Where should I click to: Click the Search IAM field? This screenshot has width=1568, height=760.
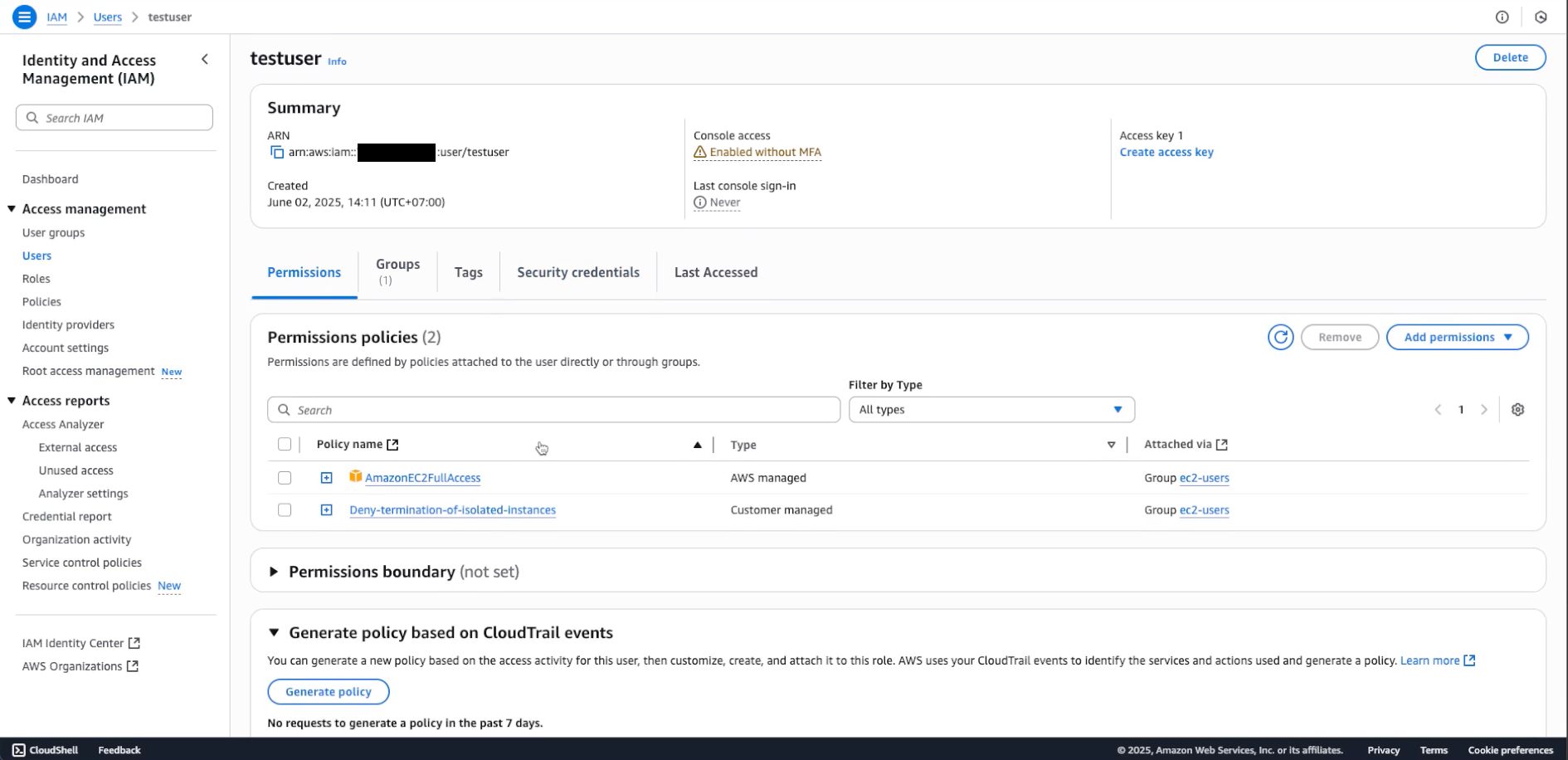(x=114, y=118)
